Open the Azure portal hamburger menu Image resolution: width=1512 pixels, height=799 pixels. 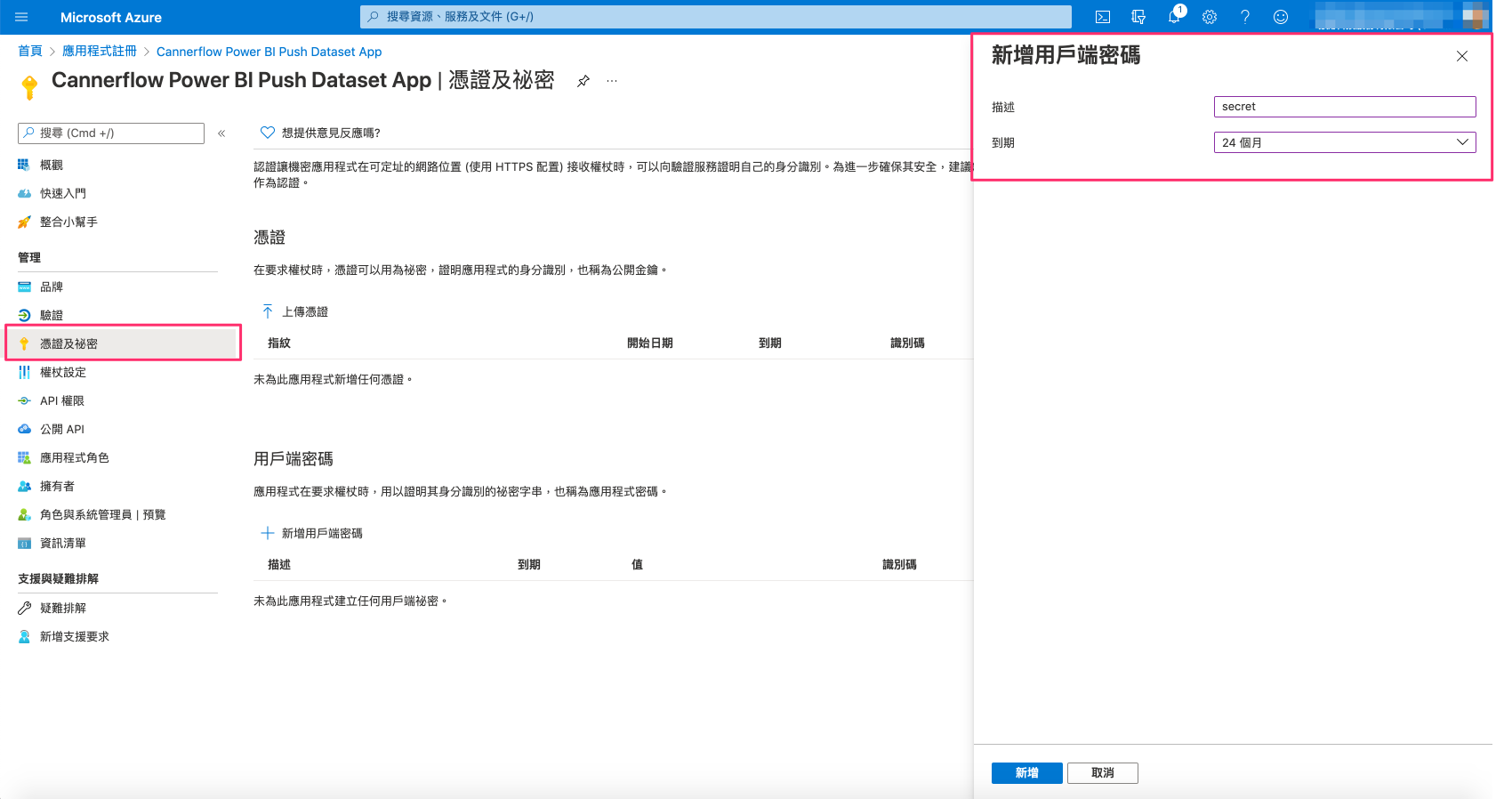point(21,17)
